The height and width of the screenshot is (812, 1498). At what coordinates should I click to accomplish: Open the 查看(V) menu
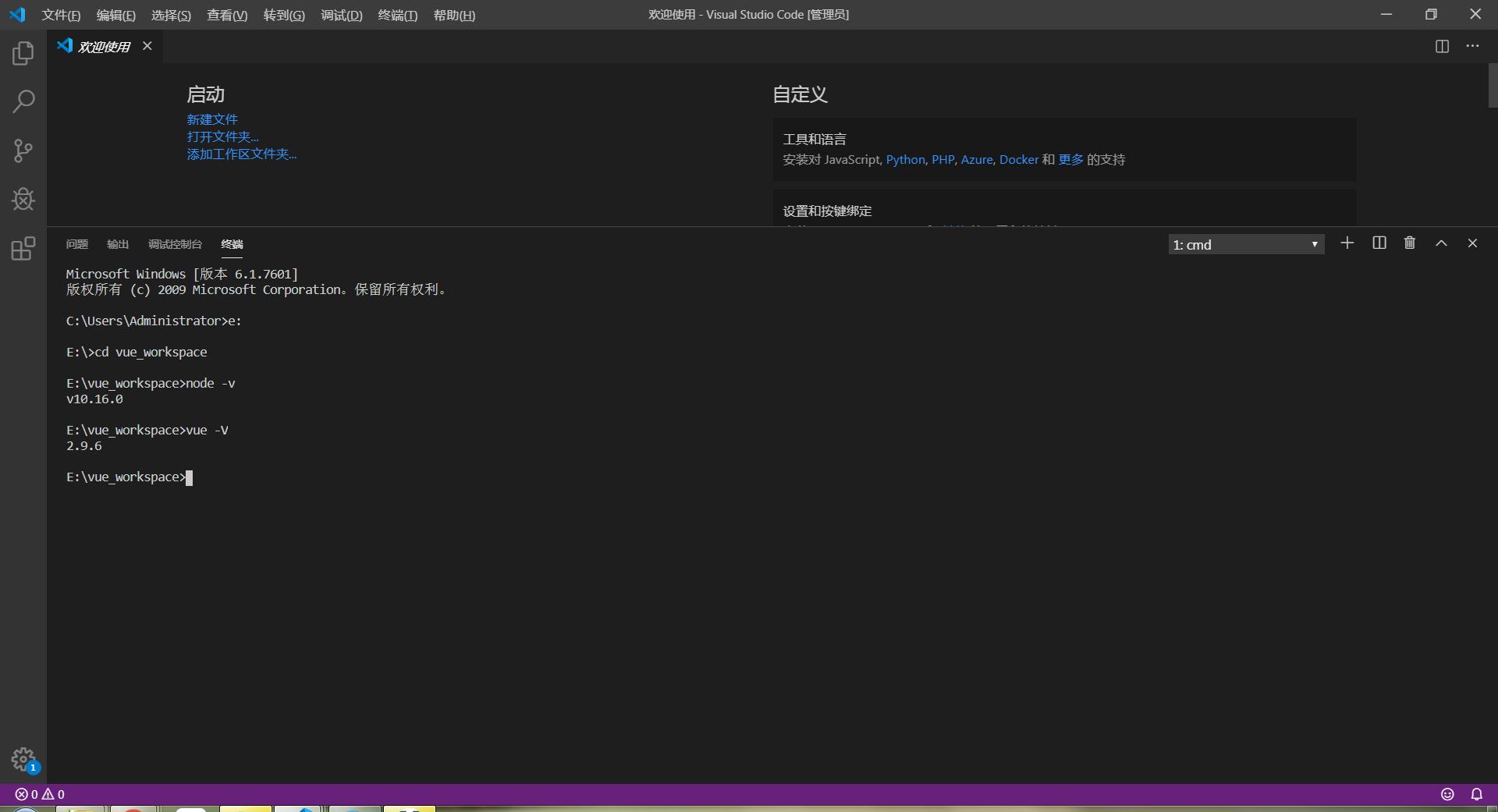point(227,15)
